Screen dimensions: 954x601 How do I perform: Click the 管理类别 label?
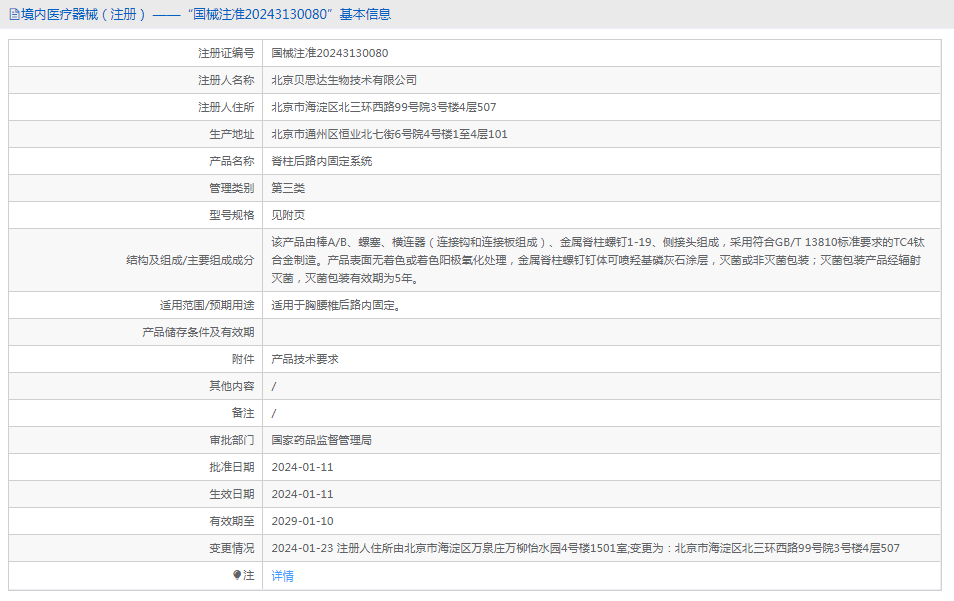click(x=232, y=188)
